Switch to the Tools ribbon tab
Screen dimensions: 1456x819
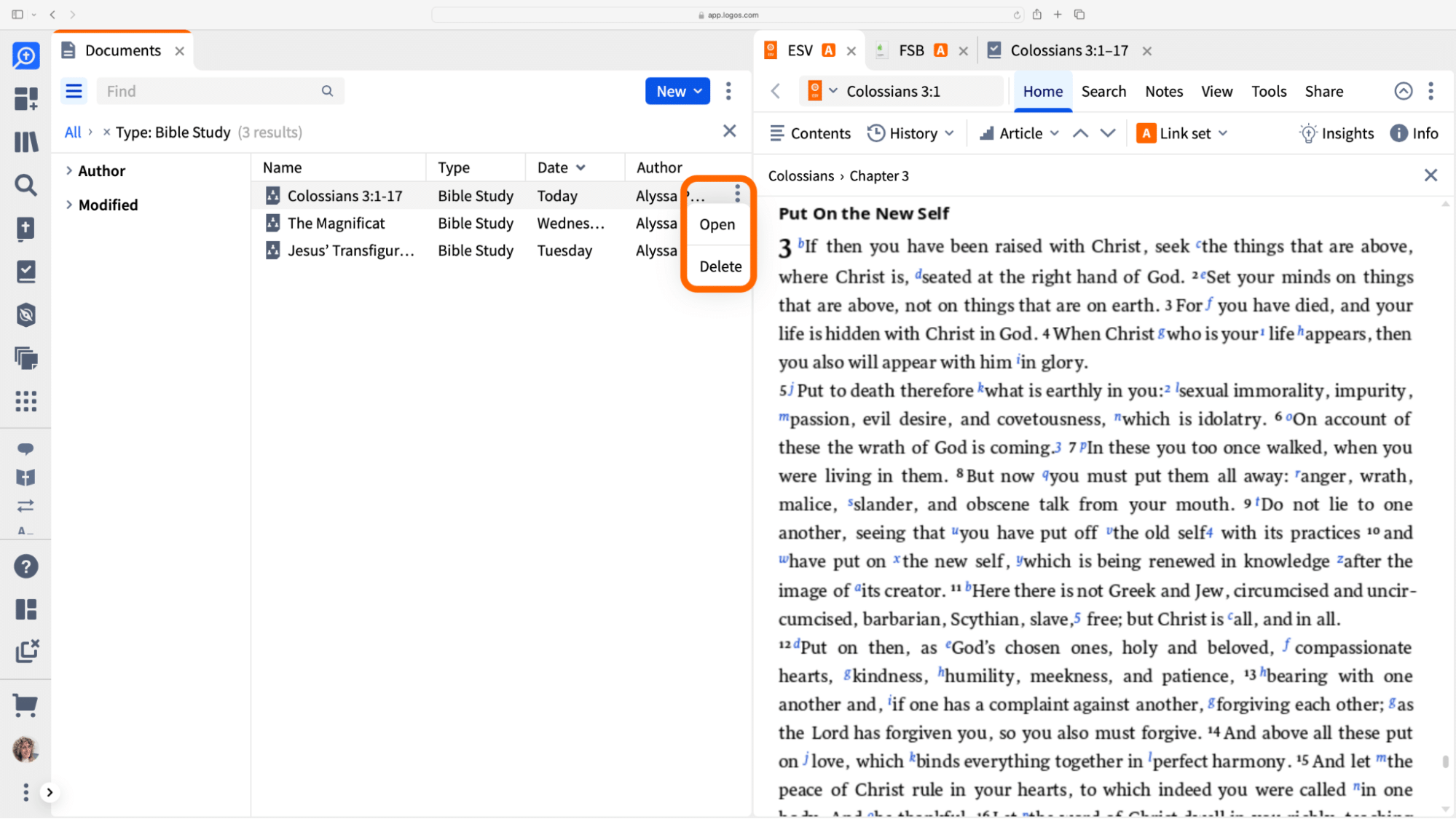[1270, 91]
